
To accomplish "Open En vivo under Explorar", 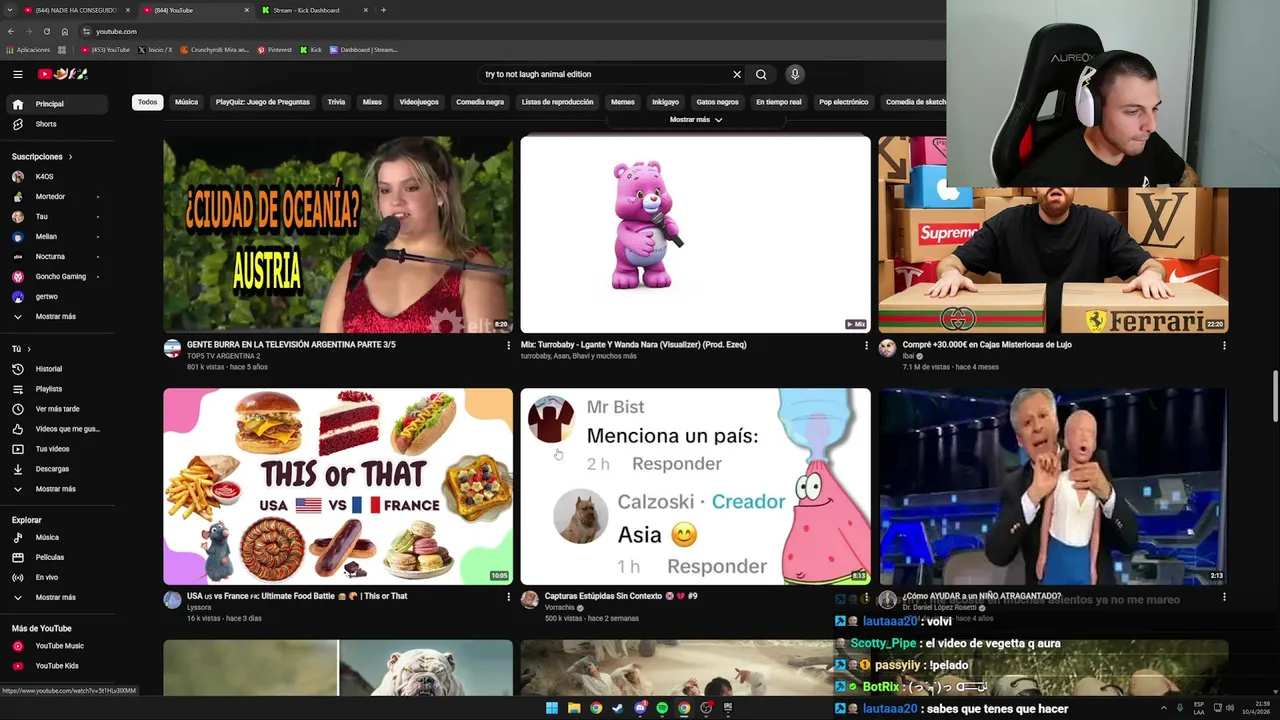I will pos(56,577).
